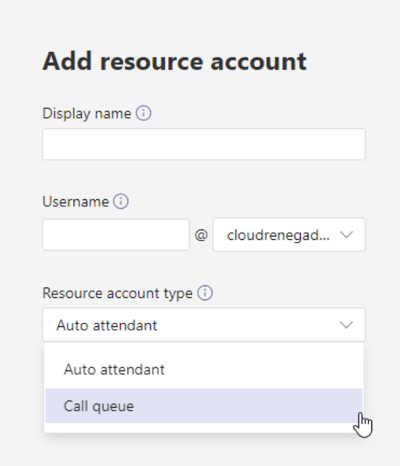This screenshot has height=466, width=400.
Task: Click the info icon beside Display name
Action: coord(143,113)
